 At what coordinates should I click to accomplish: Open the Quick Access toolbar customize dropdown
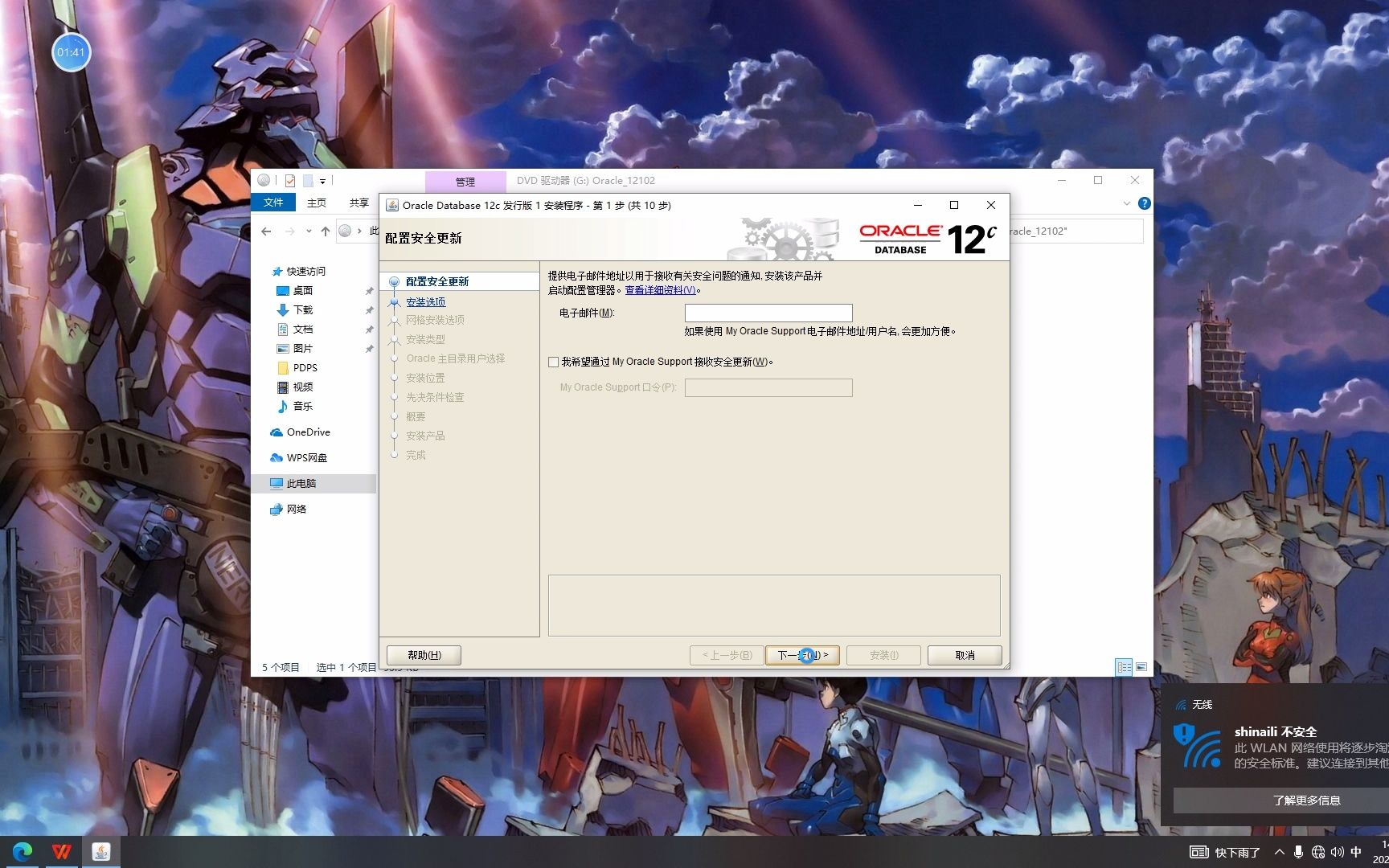tap(322, 181)
